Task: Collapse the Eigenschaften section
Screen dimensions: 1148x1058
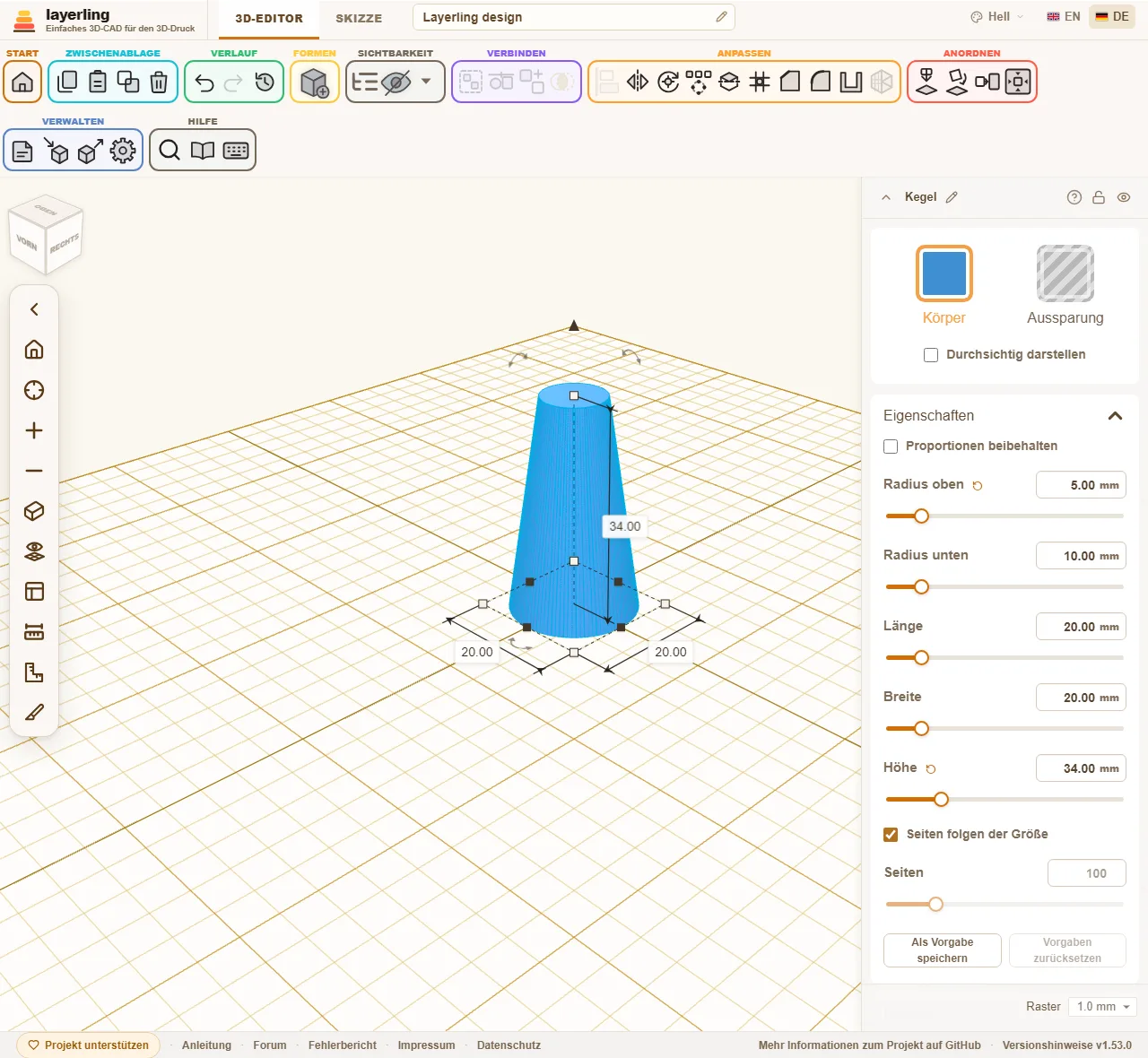Action: (1116, 416)
